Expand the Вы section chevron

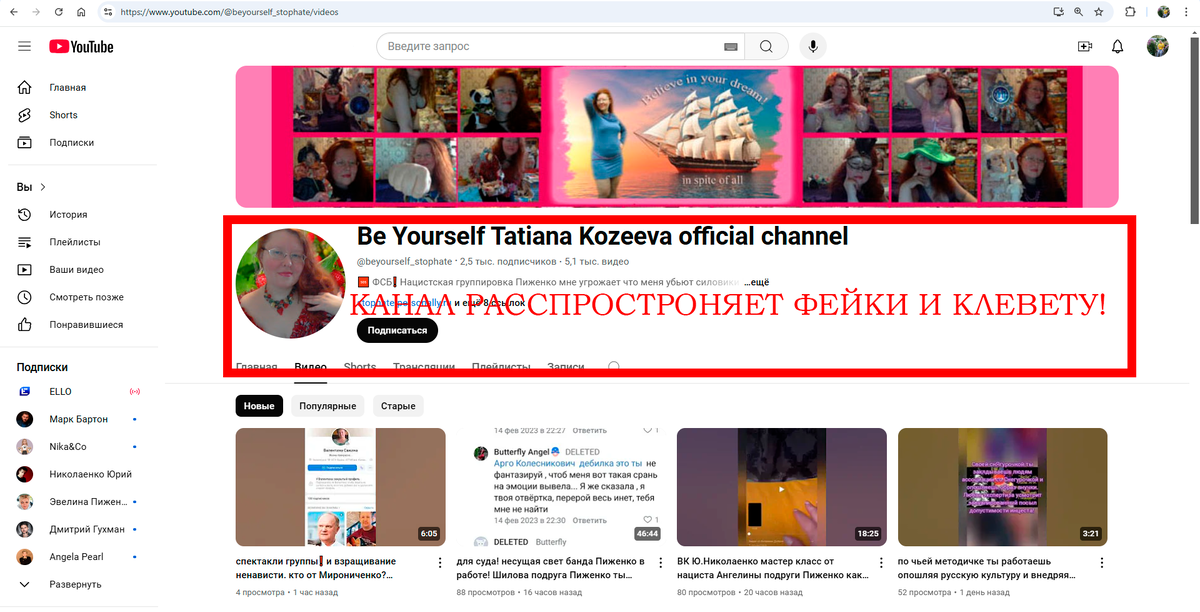[x=43, y=187]
